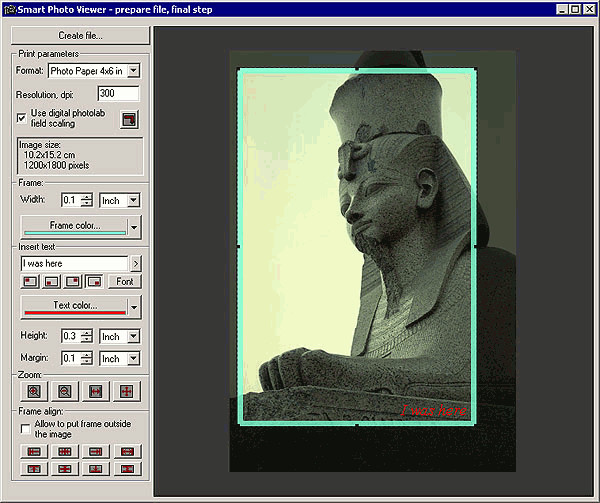Click the Zoom out magnifier icon
This screenshot has height=503, width=600.
(x=65, y=391)
